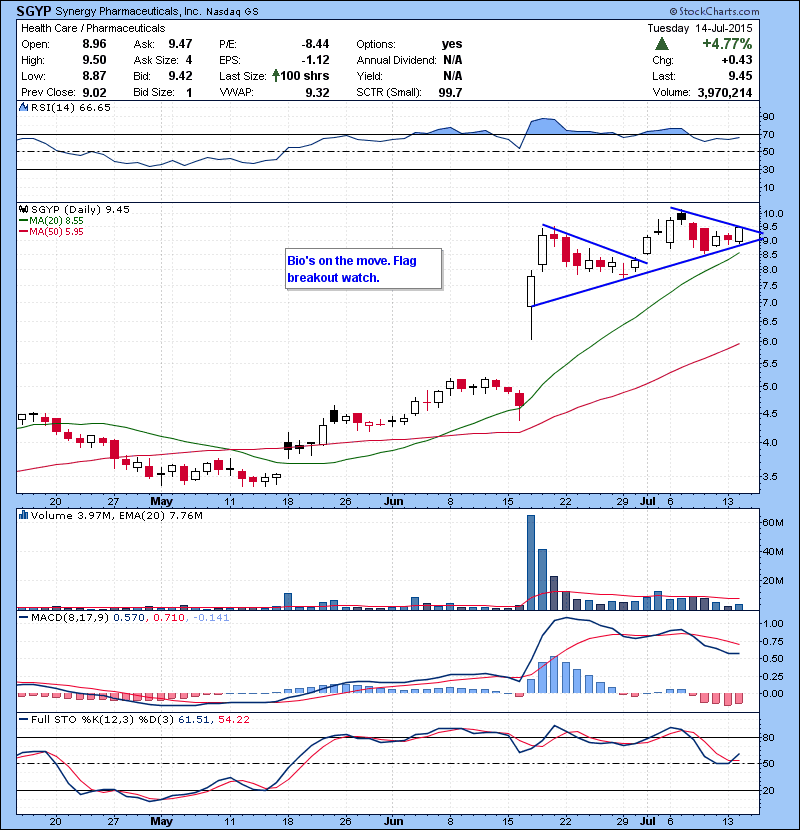Viewport: 800px width, 830px height.
Task: Click the Jul month label on price axis
Action: coord(648,501)
